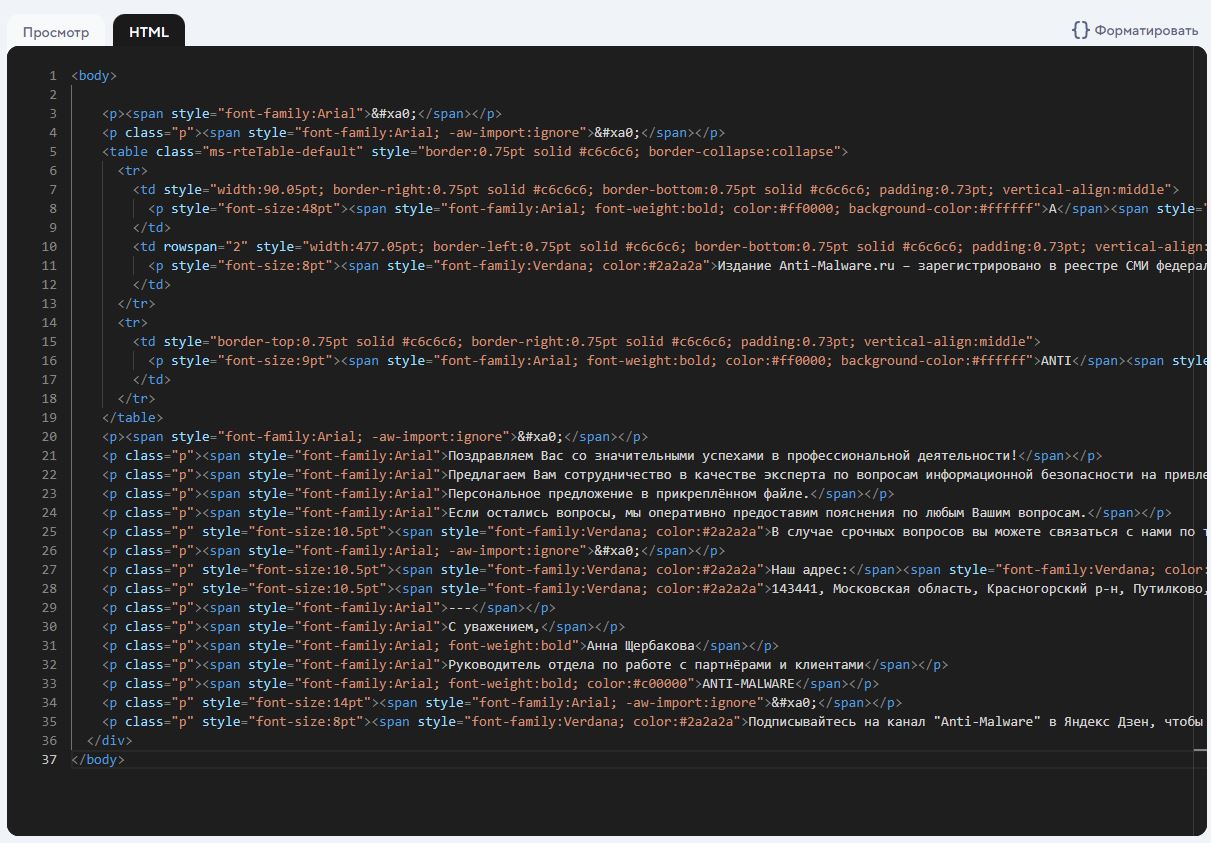Click line number 37 in gutter

click(50, 760)
